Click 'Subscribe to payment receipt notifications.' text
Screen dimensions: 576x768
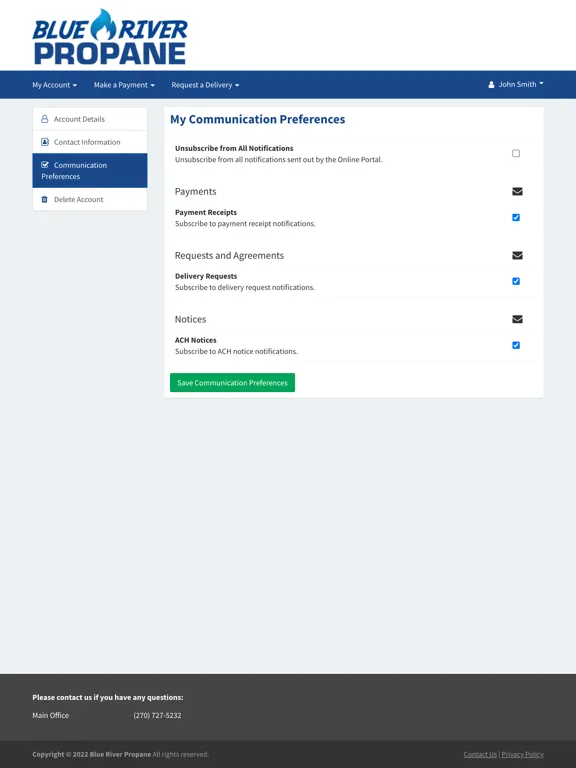tap(245, 223)
